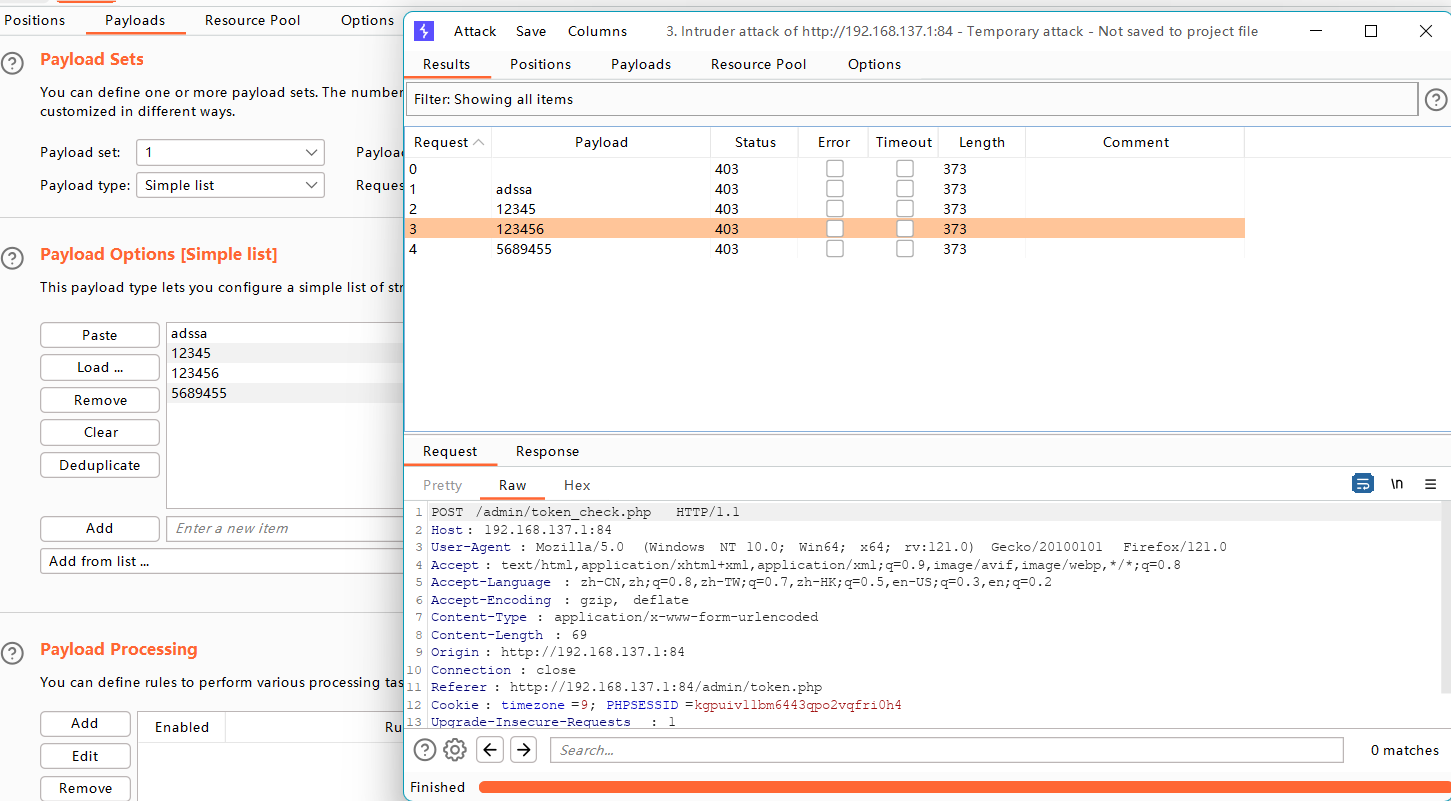Click the request viewer vertical scrollbar
This screenshot has width=1451, height=801.
pos(1445,597)
